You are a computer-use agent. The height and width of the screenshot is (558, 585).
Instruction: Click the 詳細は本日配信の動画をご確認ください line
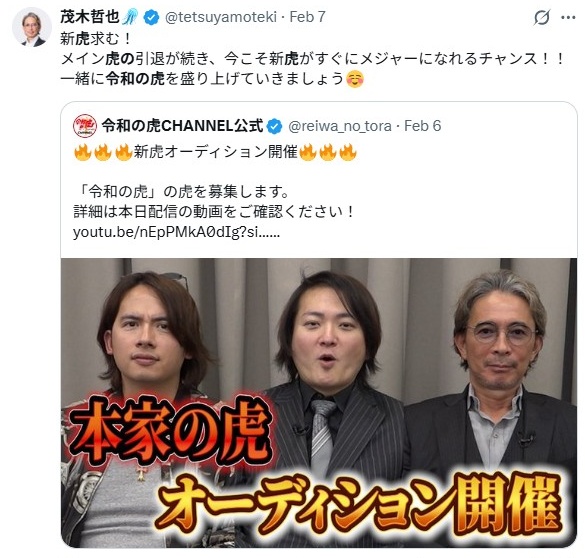pyautogui.click(x=214, y=212)
